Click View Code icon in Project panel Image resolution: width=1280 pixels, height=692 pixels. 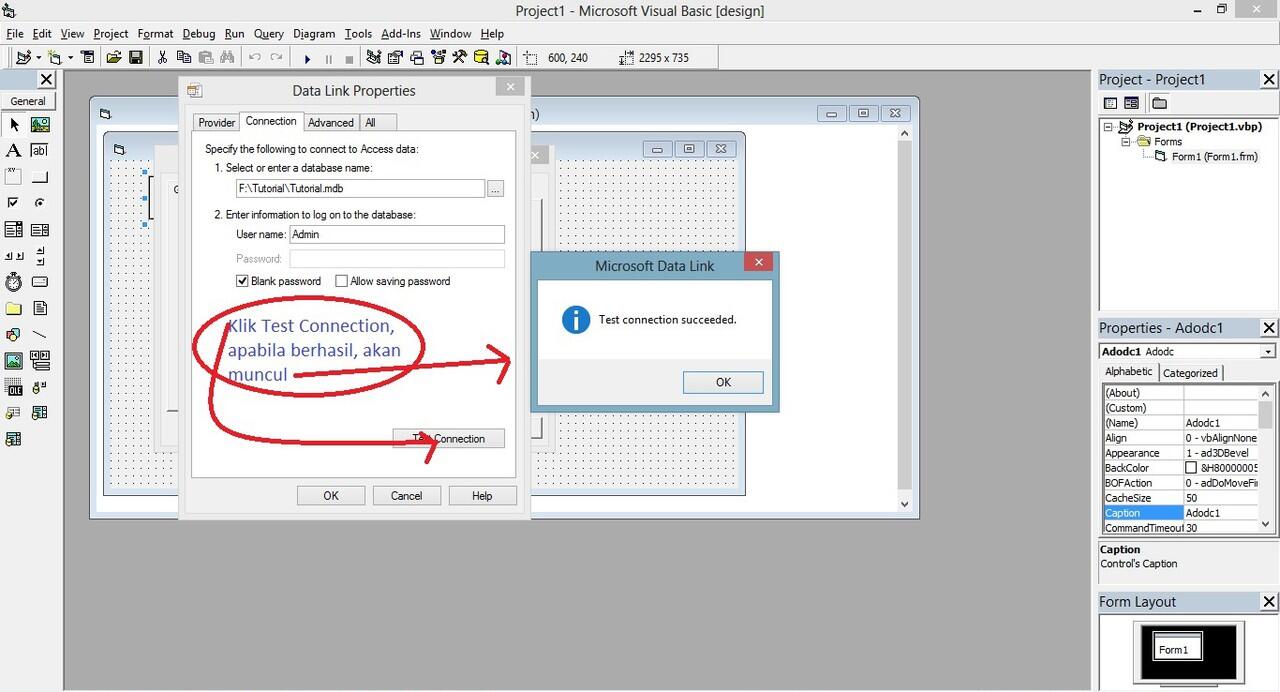click(x=1110, y=103)
